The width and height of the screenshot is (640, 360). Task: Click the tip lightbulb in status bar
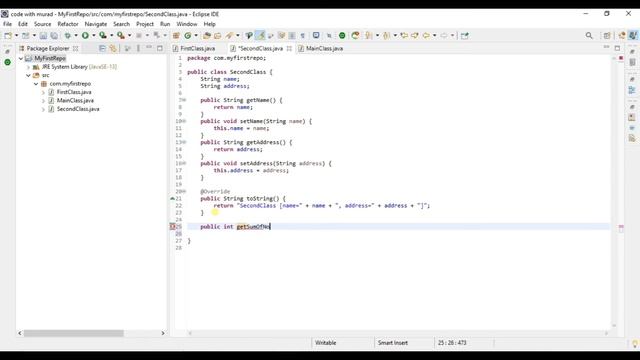click(x=635, y=343)
